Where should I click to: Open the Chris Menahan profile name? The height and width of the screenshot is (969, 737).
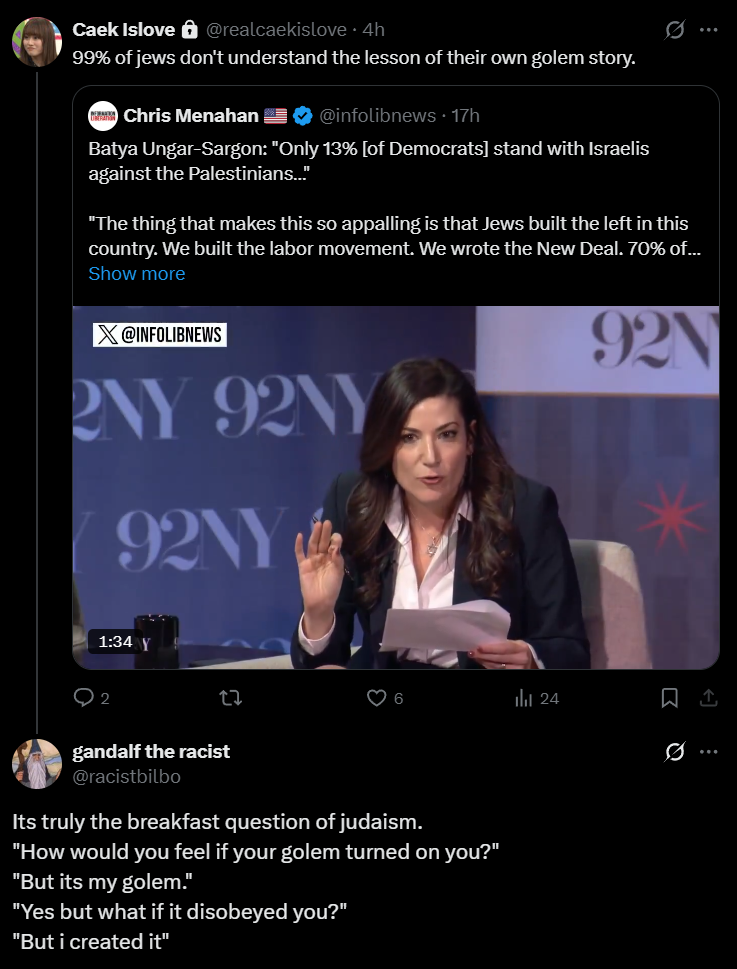(x=191, y=116)
